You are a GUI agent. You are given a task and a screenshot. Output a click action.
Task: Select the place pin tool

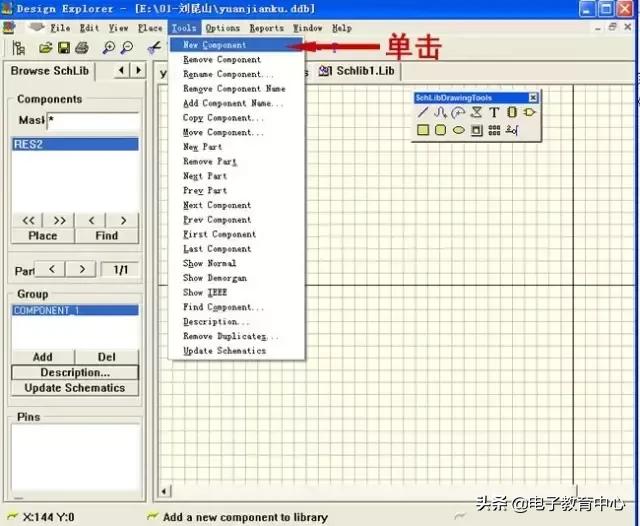pyautogui.click(x=512, y=130)
